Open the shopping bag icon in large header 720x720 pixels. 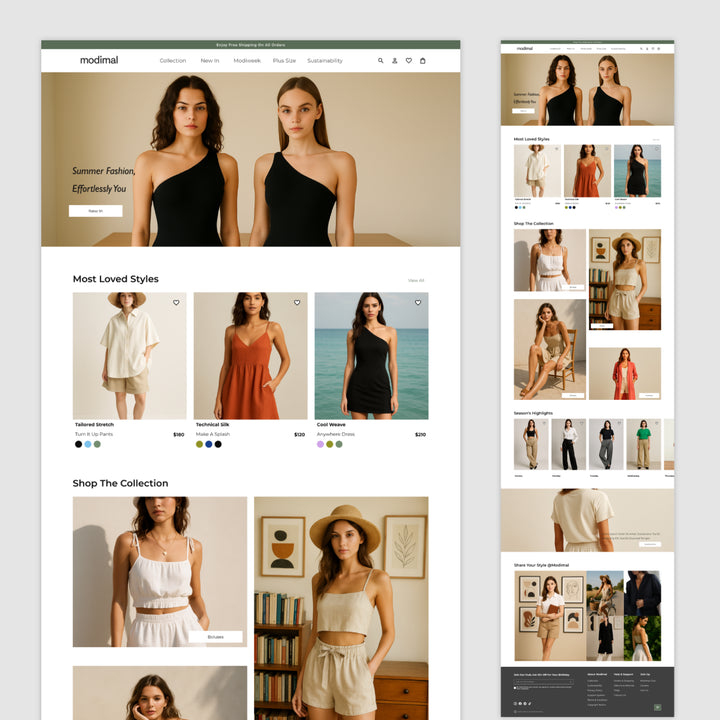pyautogui.click(x=422, y=61)
